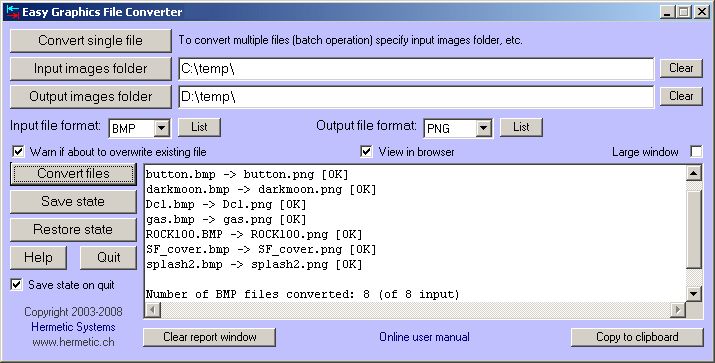Click Convert single file button
The image size is (715, 363).
click(x=90, y=41)
